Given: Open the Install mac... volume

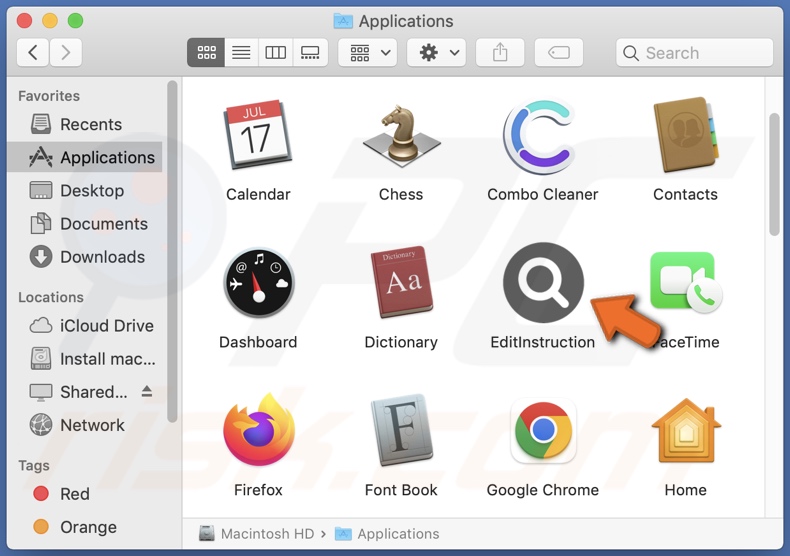Looking at the screenshot, I should click(85, 359).
